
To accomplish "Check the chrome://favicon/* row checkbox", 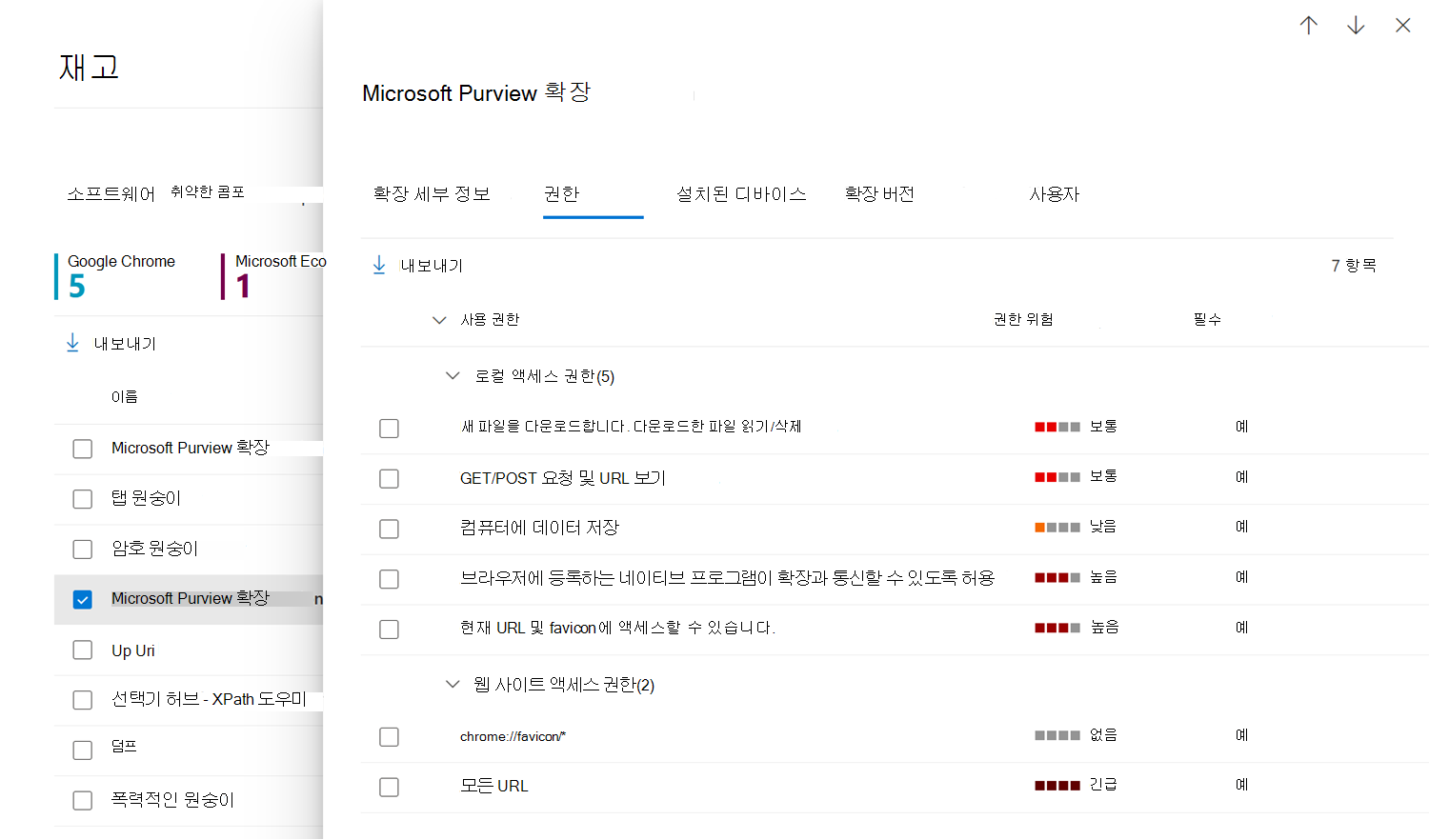I will [389, 737].
